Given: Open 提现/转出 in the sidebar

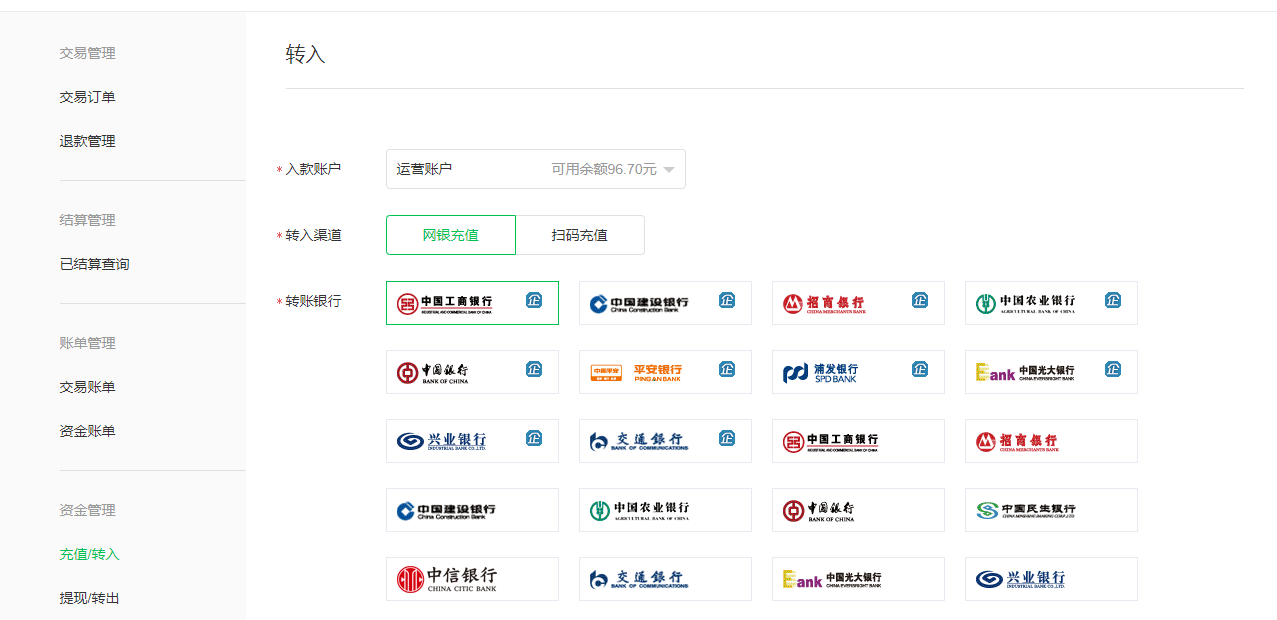Looking at the screenshot, I should tap(90, 598).
